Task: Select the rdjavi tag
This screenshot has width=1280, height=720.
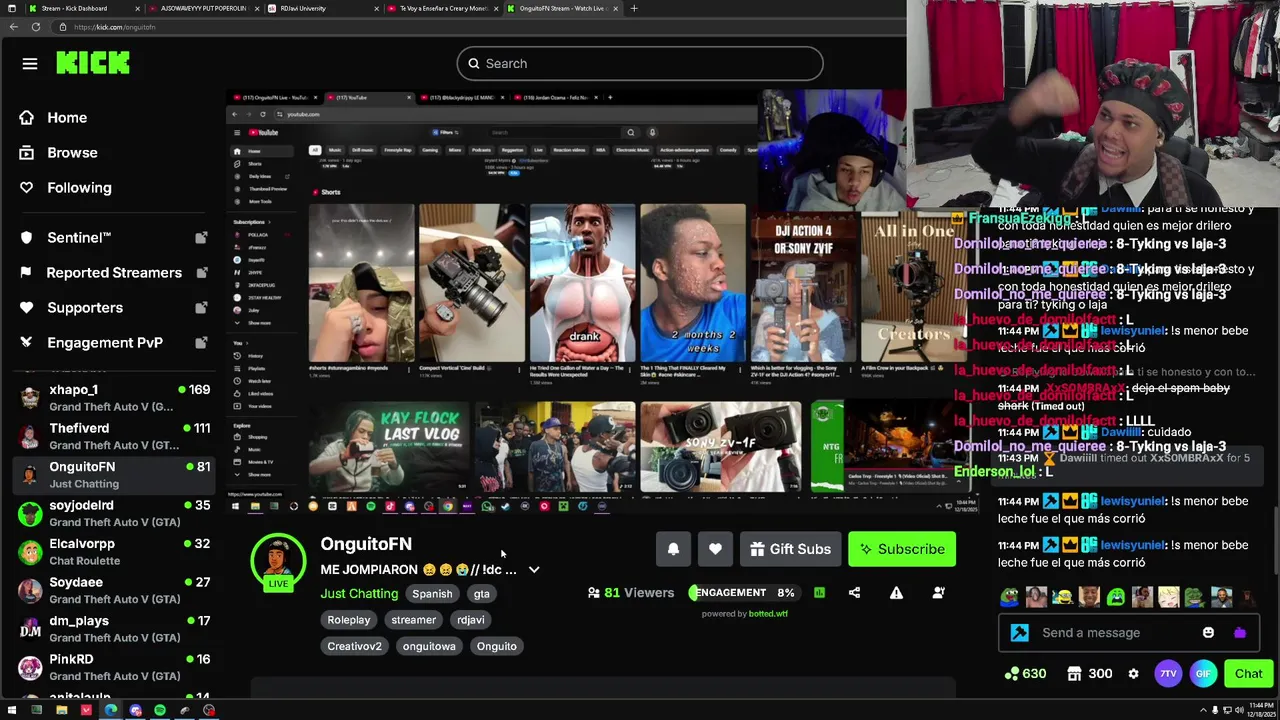Action: (x=471, y=620)
